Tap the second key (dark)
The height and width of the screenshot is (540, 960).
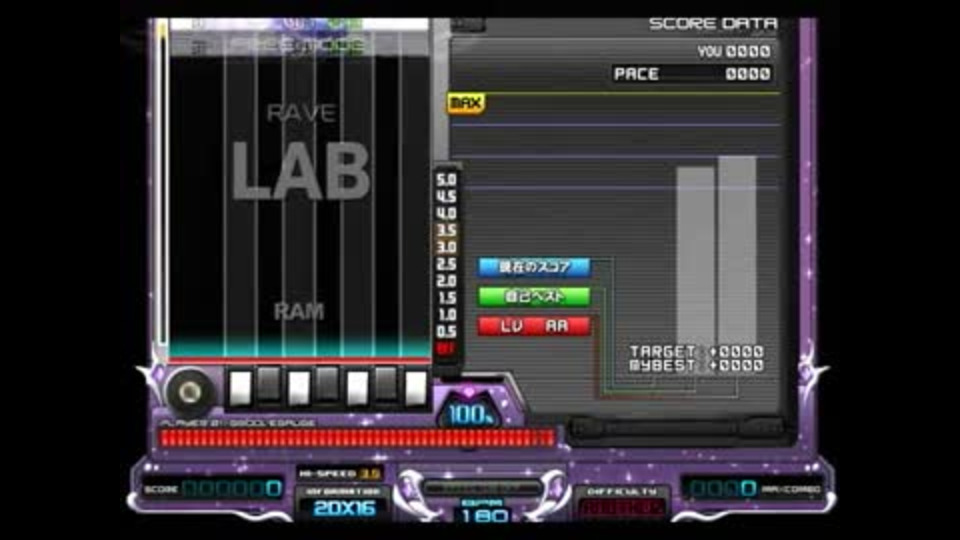pyautogui.click(x=269, y=384)
